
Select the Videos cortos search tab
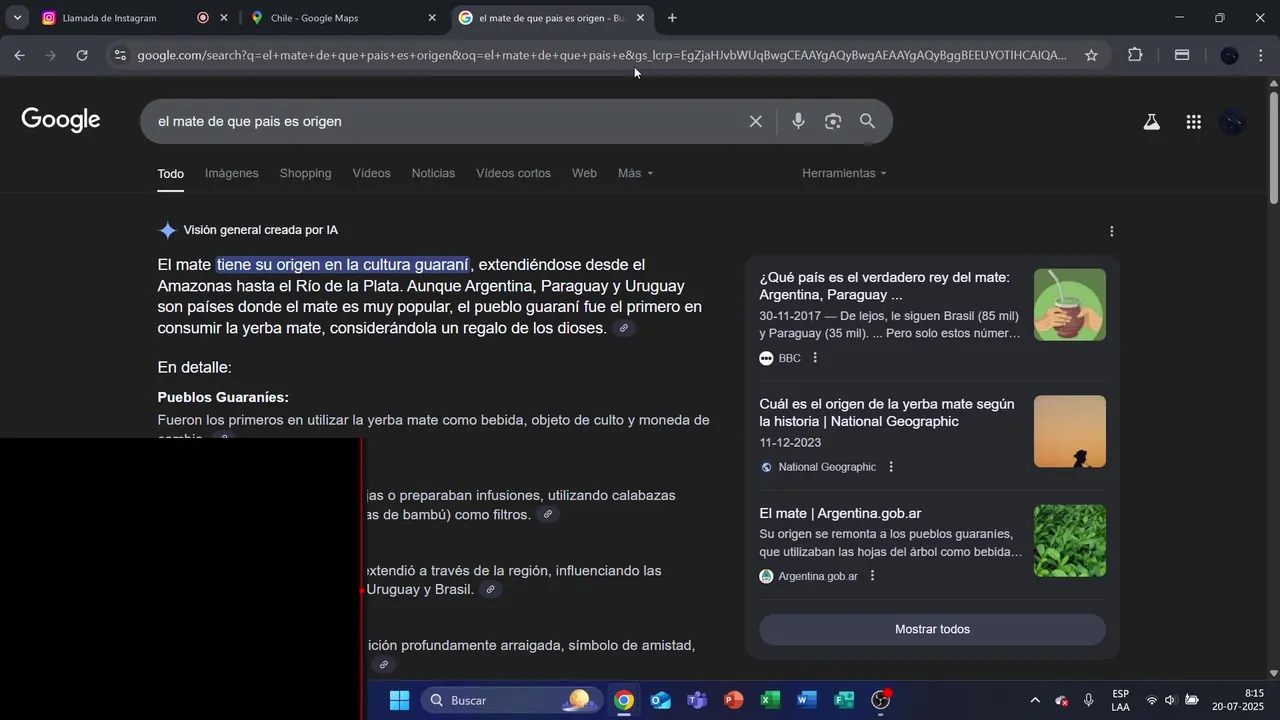(513, 173)
